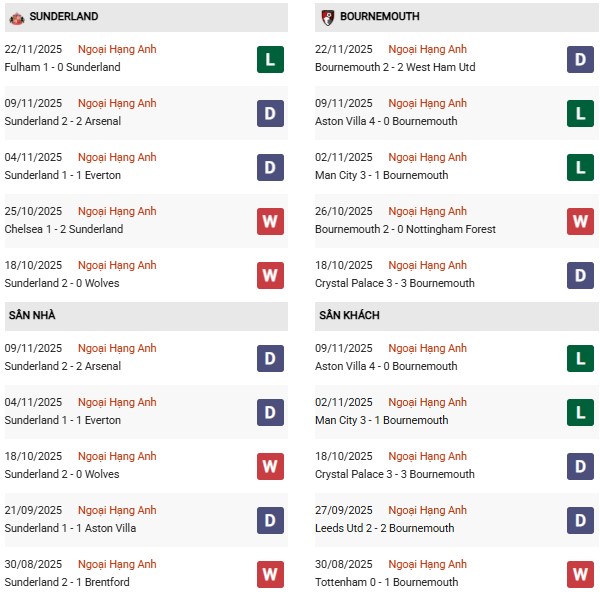The image size is (600, 594).
Task: Click the Bournemouth club crest icon
Action: point(327,17)
